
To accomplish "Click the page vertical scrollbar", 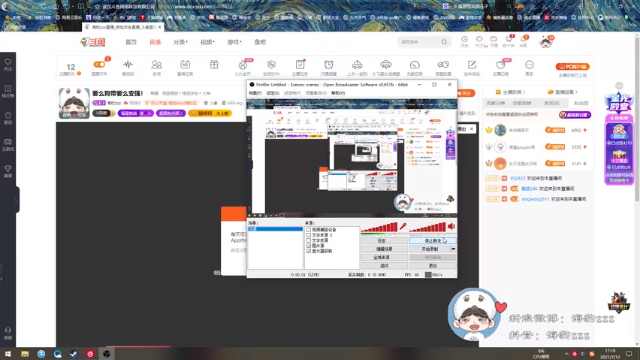I will click(637, 118).
